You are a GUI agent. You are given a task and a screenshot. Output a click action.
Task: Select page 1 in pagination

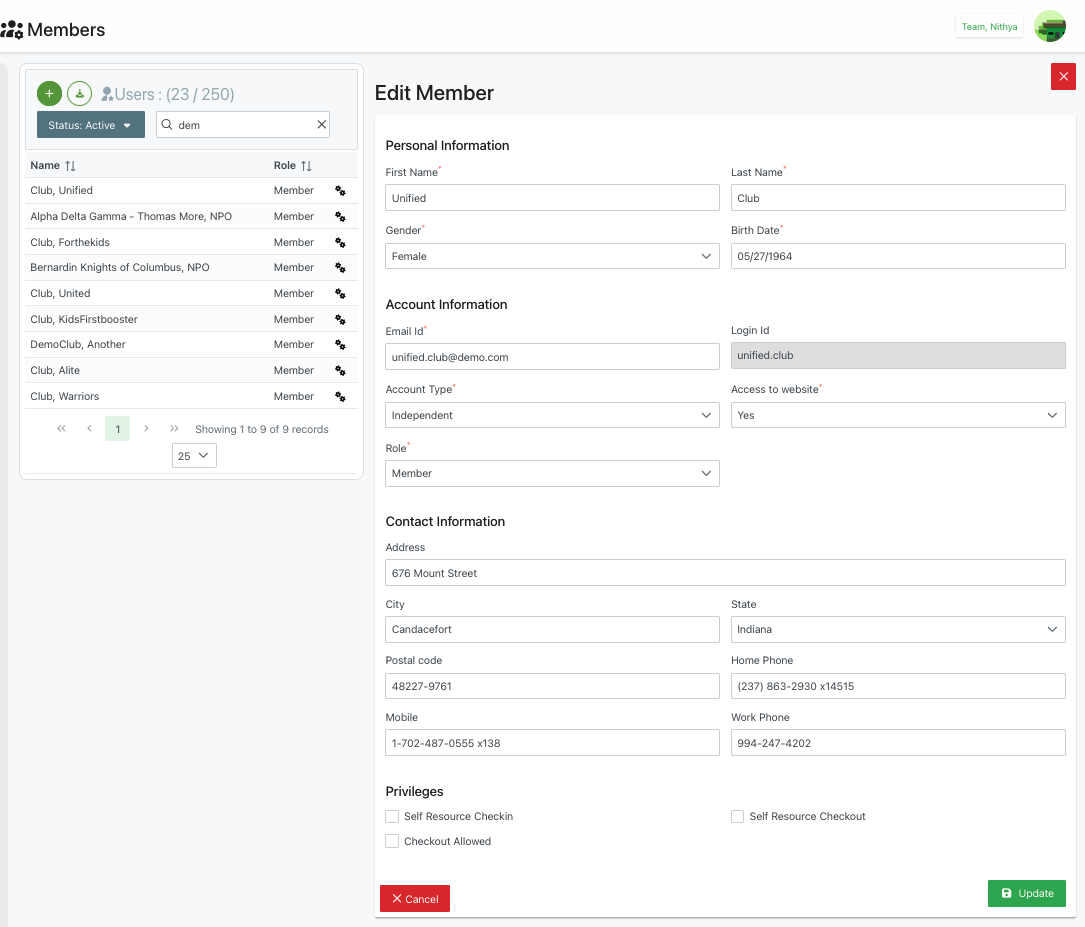pyautogui.click(x=117, y=430)
